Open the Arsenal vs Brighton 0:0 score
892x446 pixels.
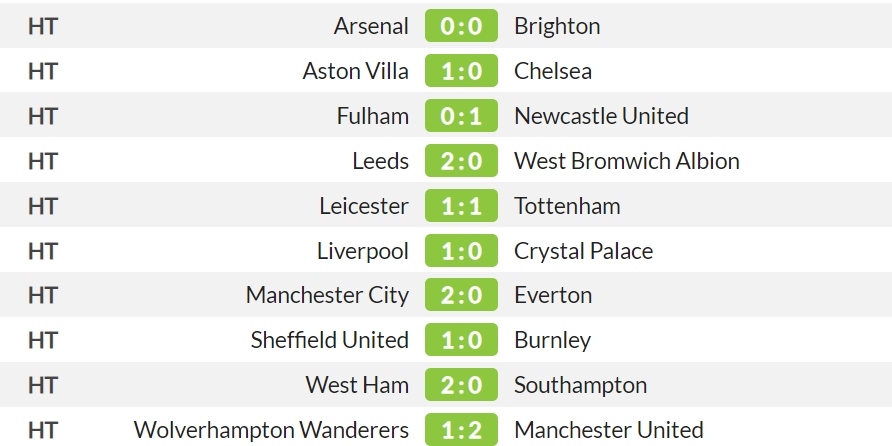point(461,26)
